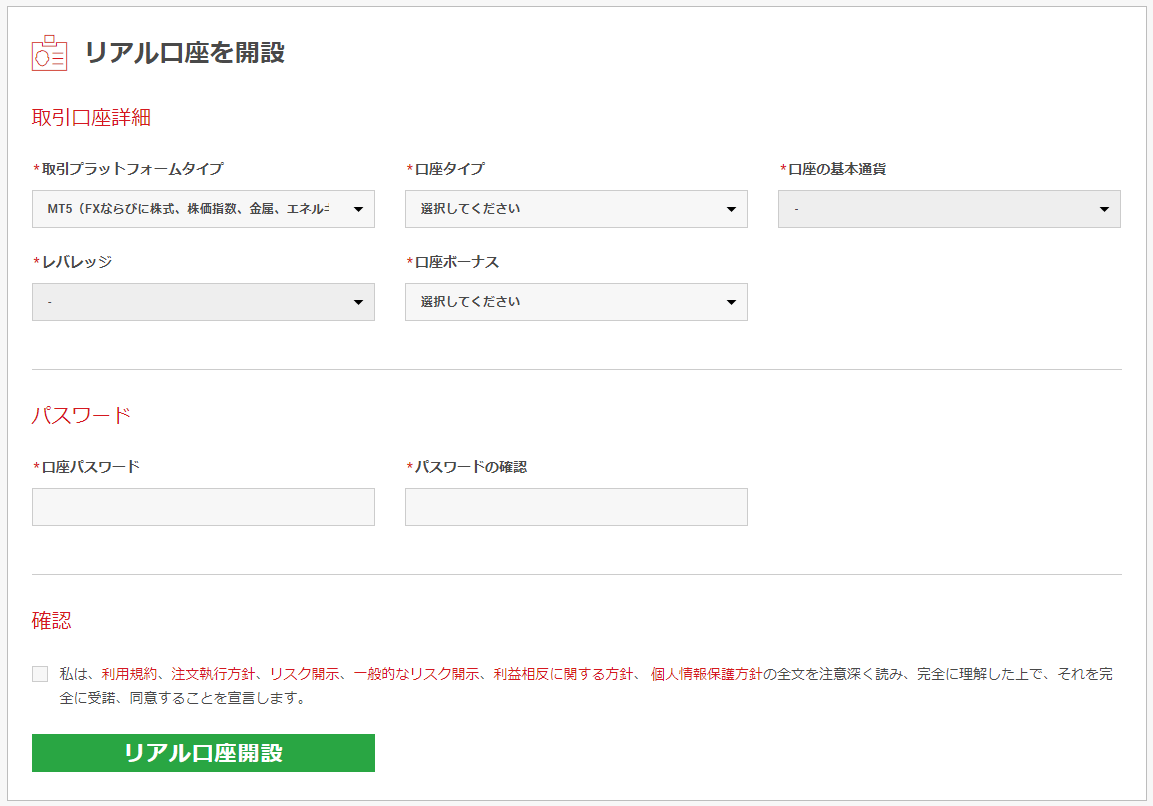Click inside the 口座パスワード field

203,507
